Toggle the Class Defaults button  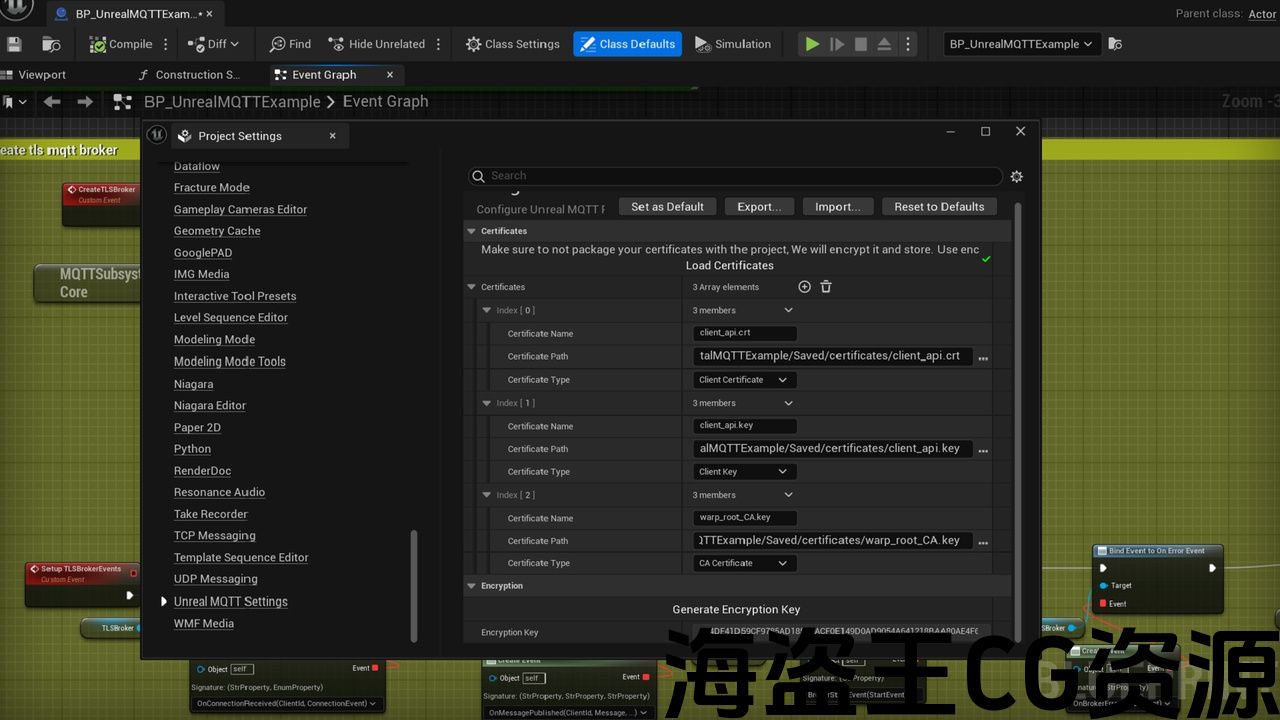(x=627, y=44)
